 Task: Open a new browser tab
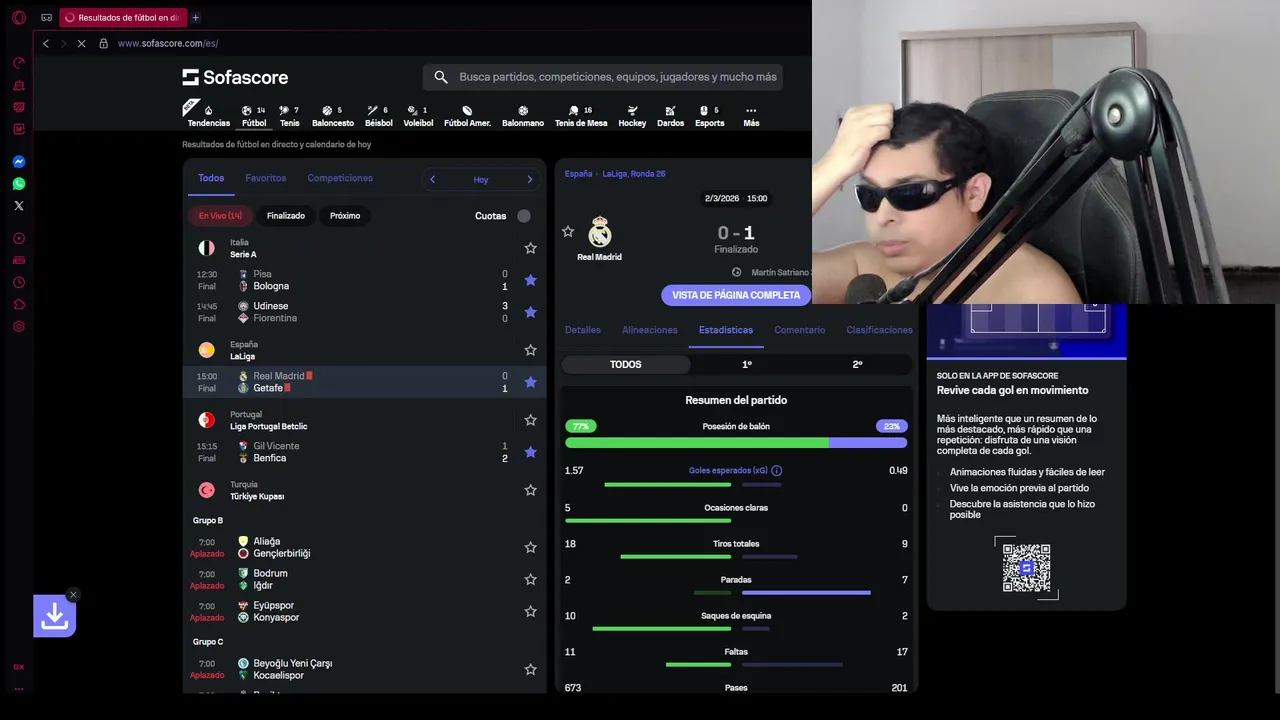(x=195, y=18)
